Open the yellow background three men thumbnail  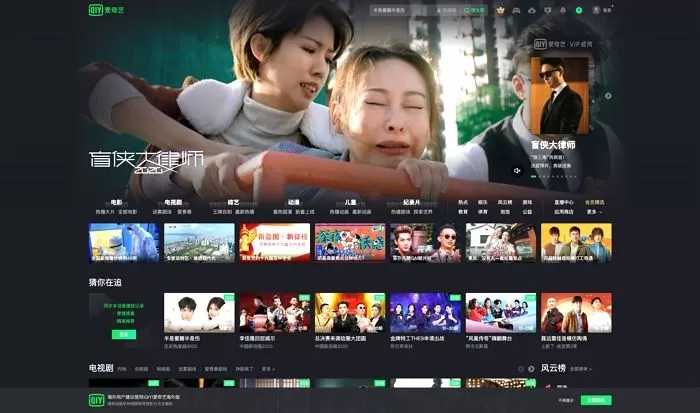coord(576,242)
